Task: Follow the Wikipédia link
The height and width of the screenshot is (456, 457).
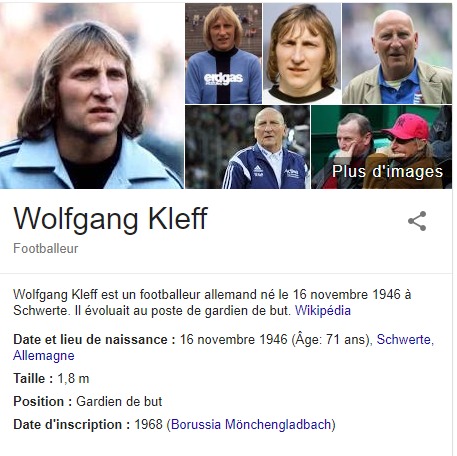Action: coord(323,311)
